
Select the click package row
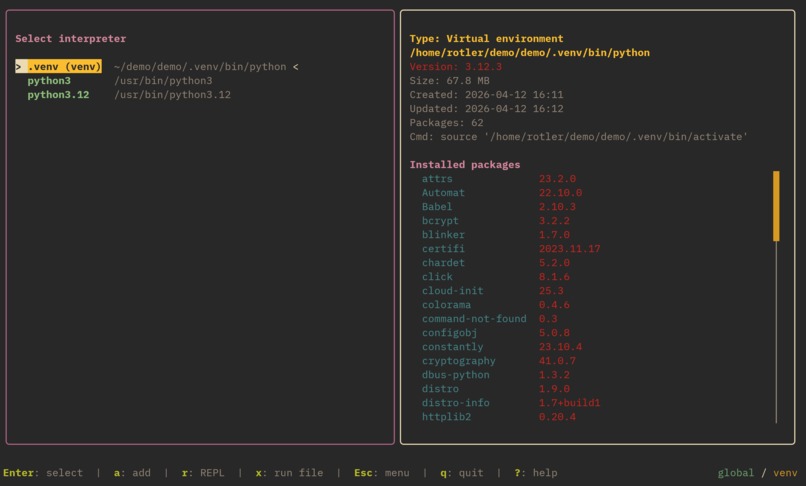click(496, 277)
